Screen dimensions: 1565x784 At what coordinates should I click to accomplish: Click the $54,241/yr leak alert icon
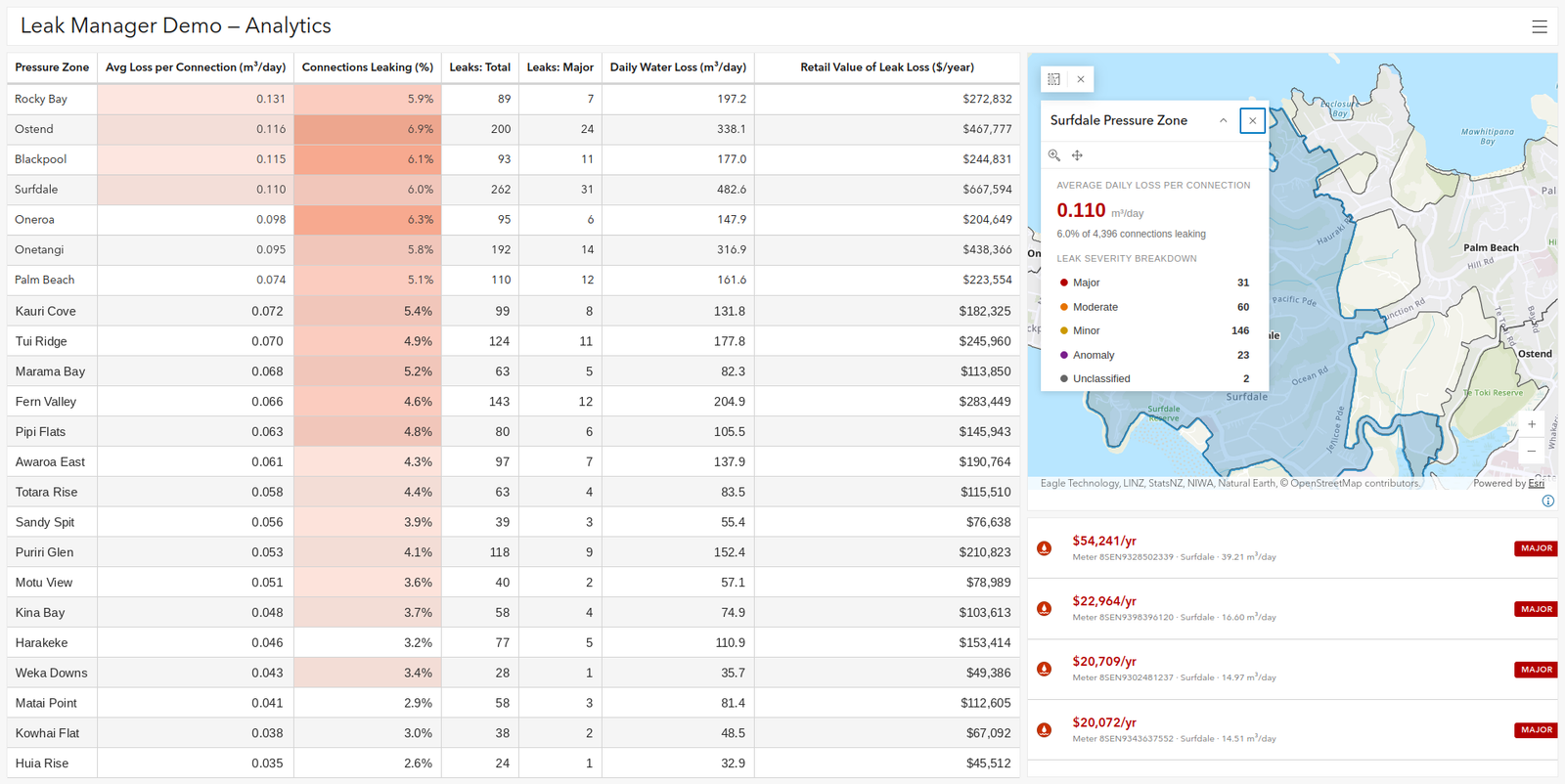[1045, 548]
